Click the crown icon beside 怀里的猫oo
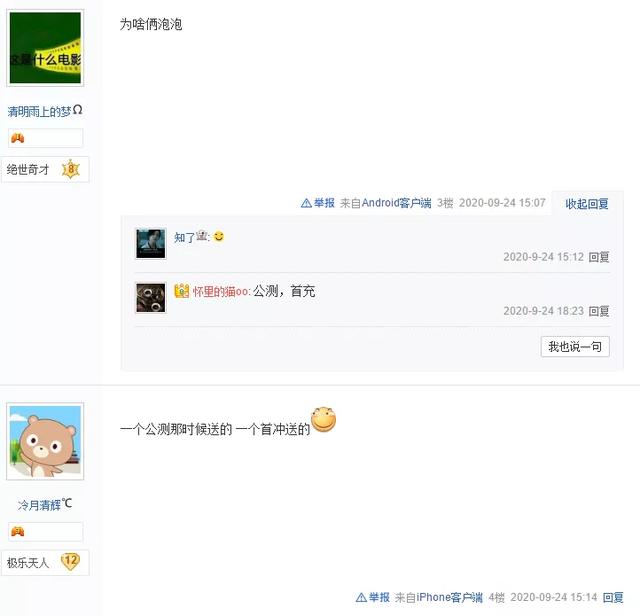 pos(182,291)
